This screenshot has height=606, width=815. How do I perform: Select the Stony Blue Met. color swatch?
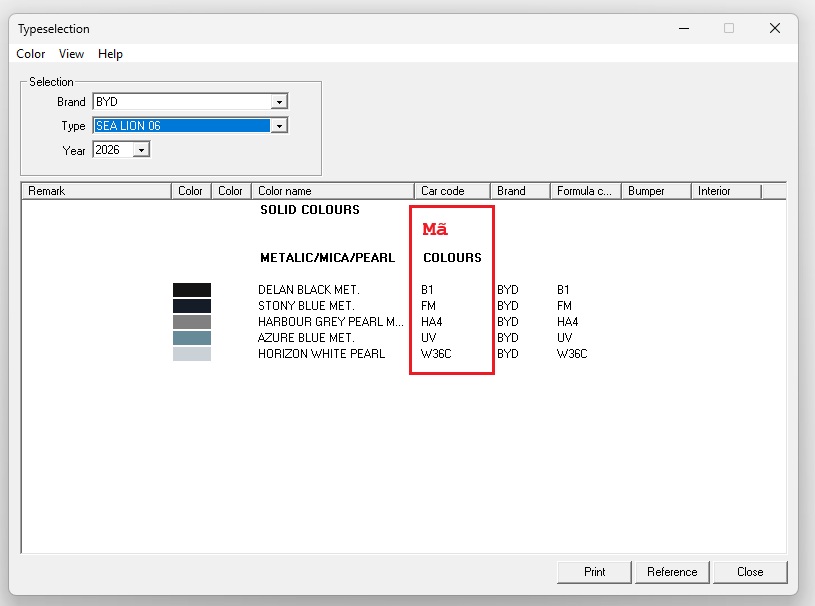192,306
